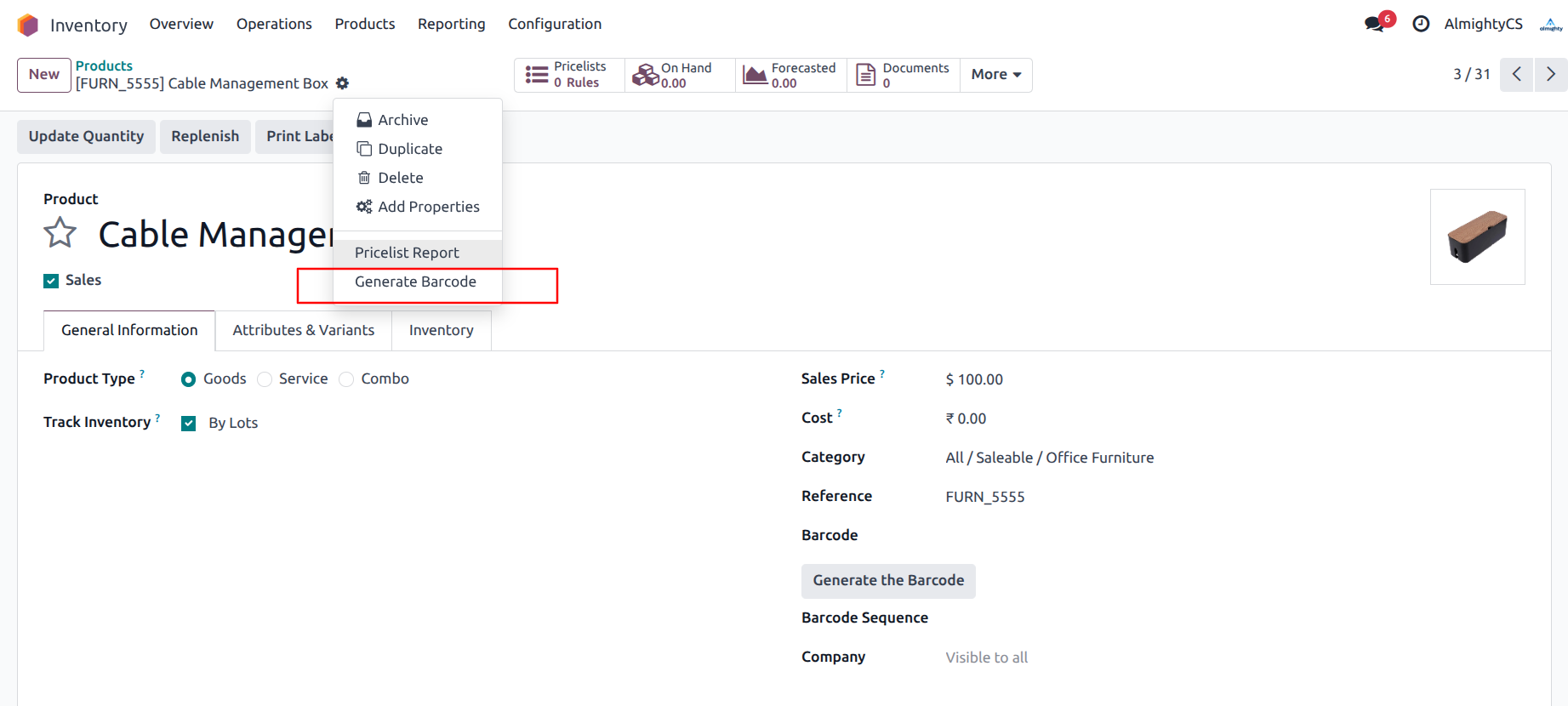Toggle the Track Inventory checkbox

tap(189, 424)
